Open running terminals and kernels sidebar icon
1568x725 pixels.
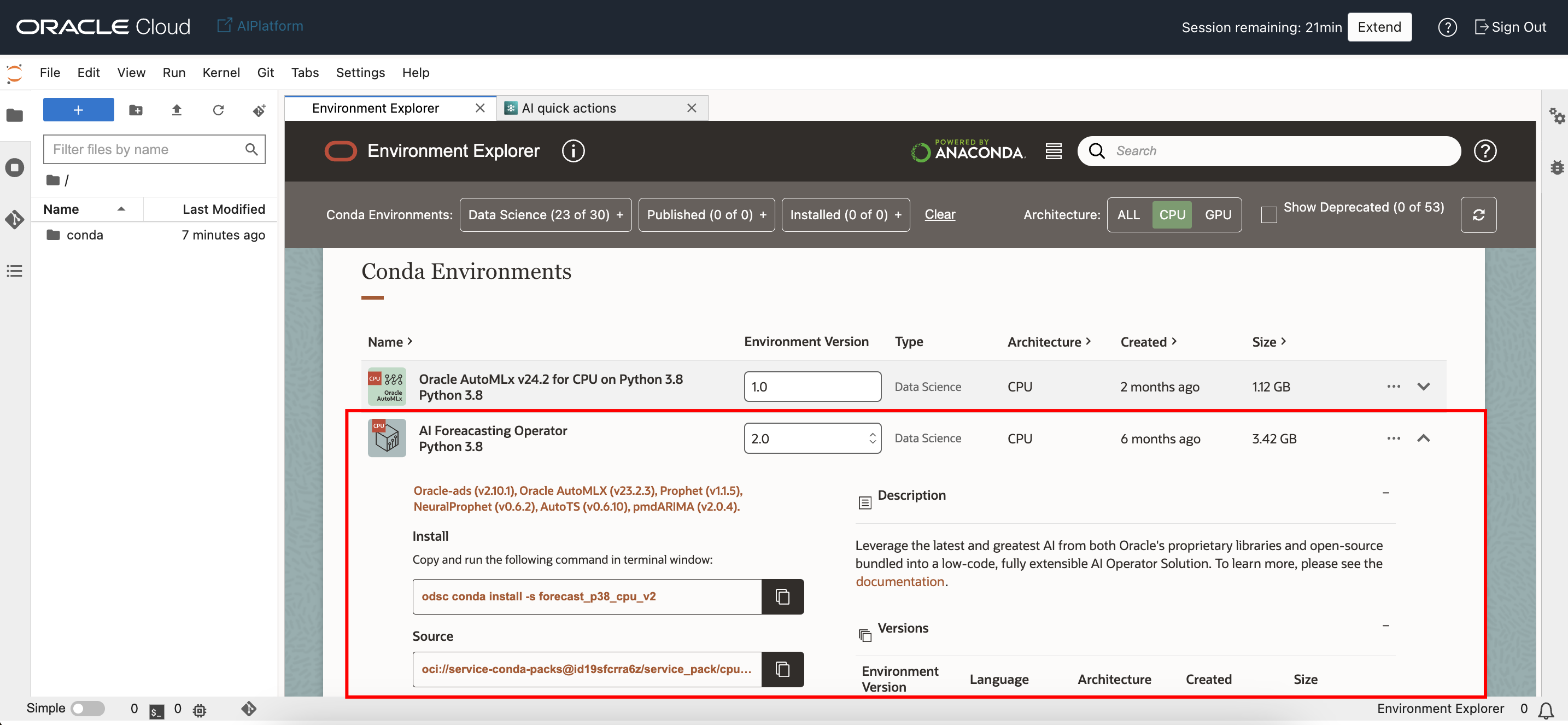click(x=15, y=167)
